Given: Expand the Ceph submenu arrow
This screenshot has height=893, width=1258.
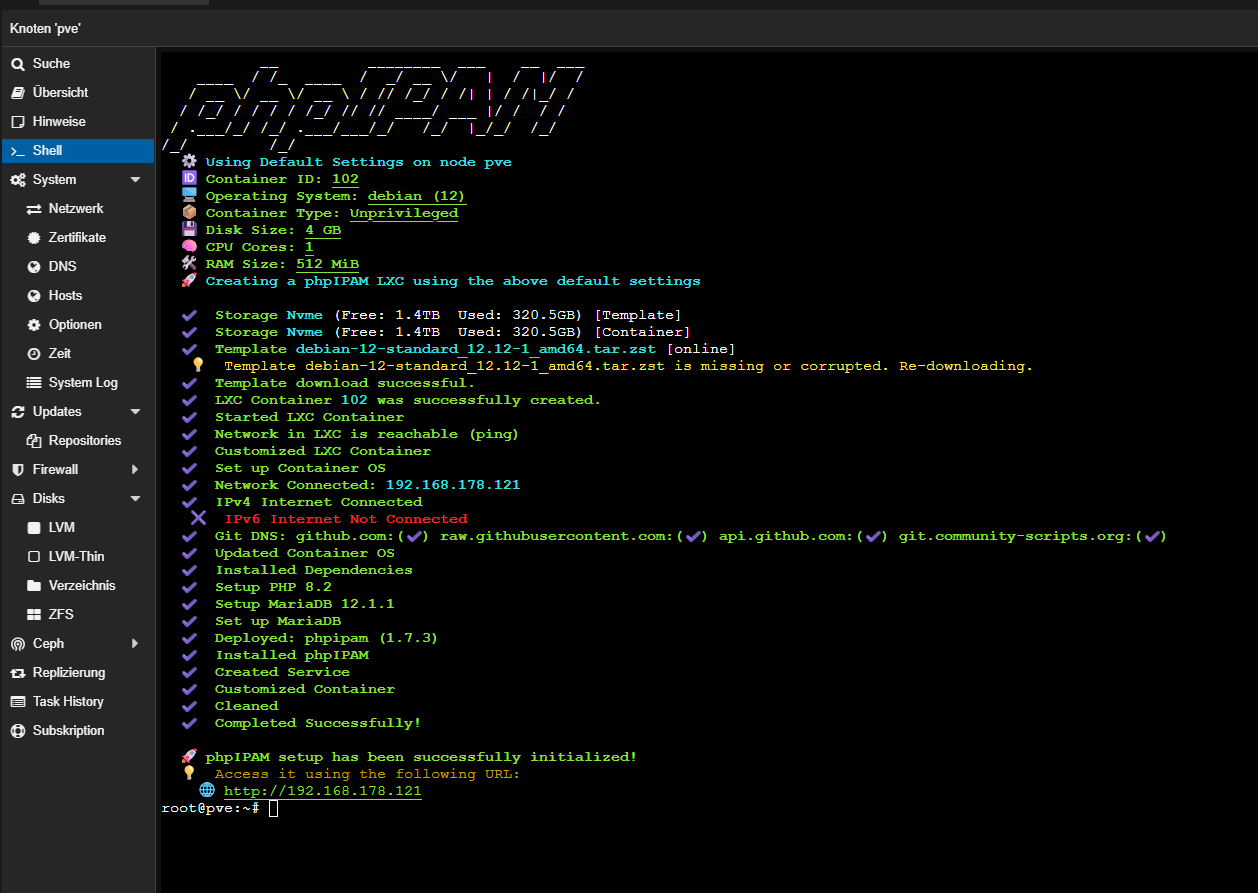Looking at the screenshot, I should tap(136, 644).
